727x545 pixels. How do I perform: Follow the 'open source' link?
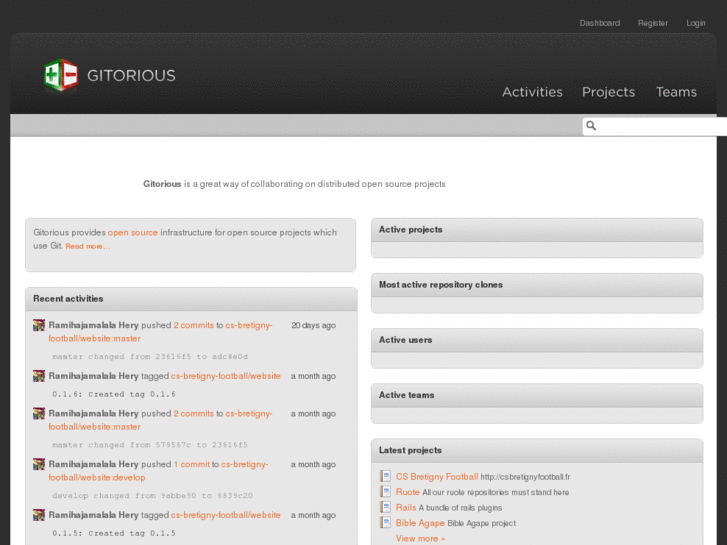pos(133,232)
